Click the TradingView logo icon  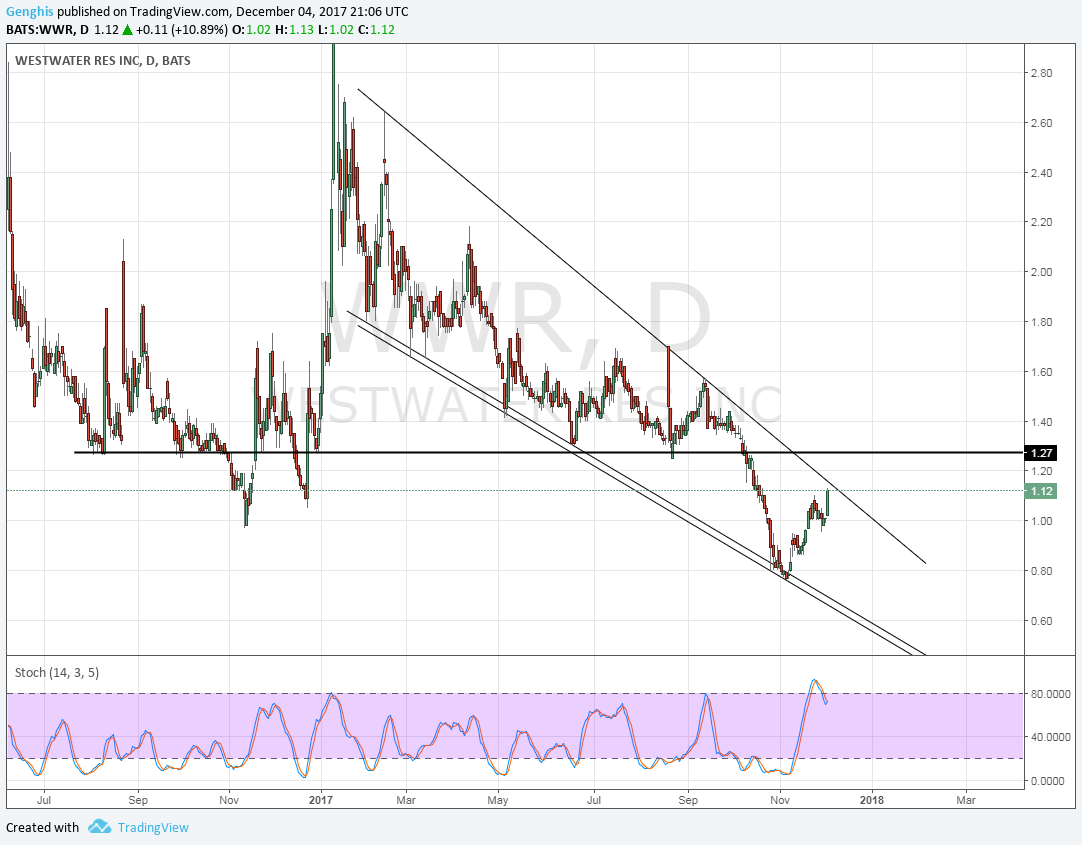pyautogui.click(x=100, y=826)
